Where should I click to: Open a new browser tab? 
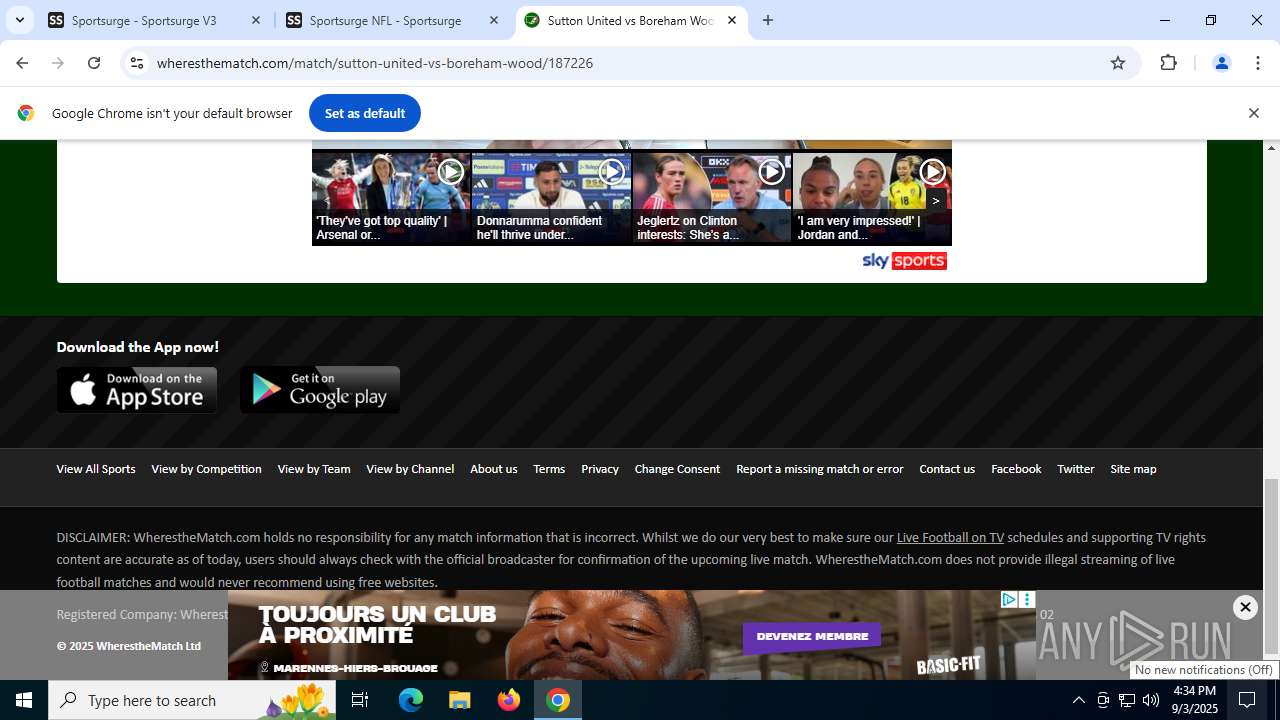768,20
